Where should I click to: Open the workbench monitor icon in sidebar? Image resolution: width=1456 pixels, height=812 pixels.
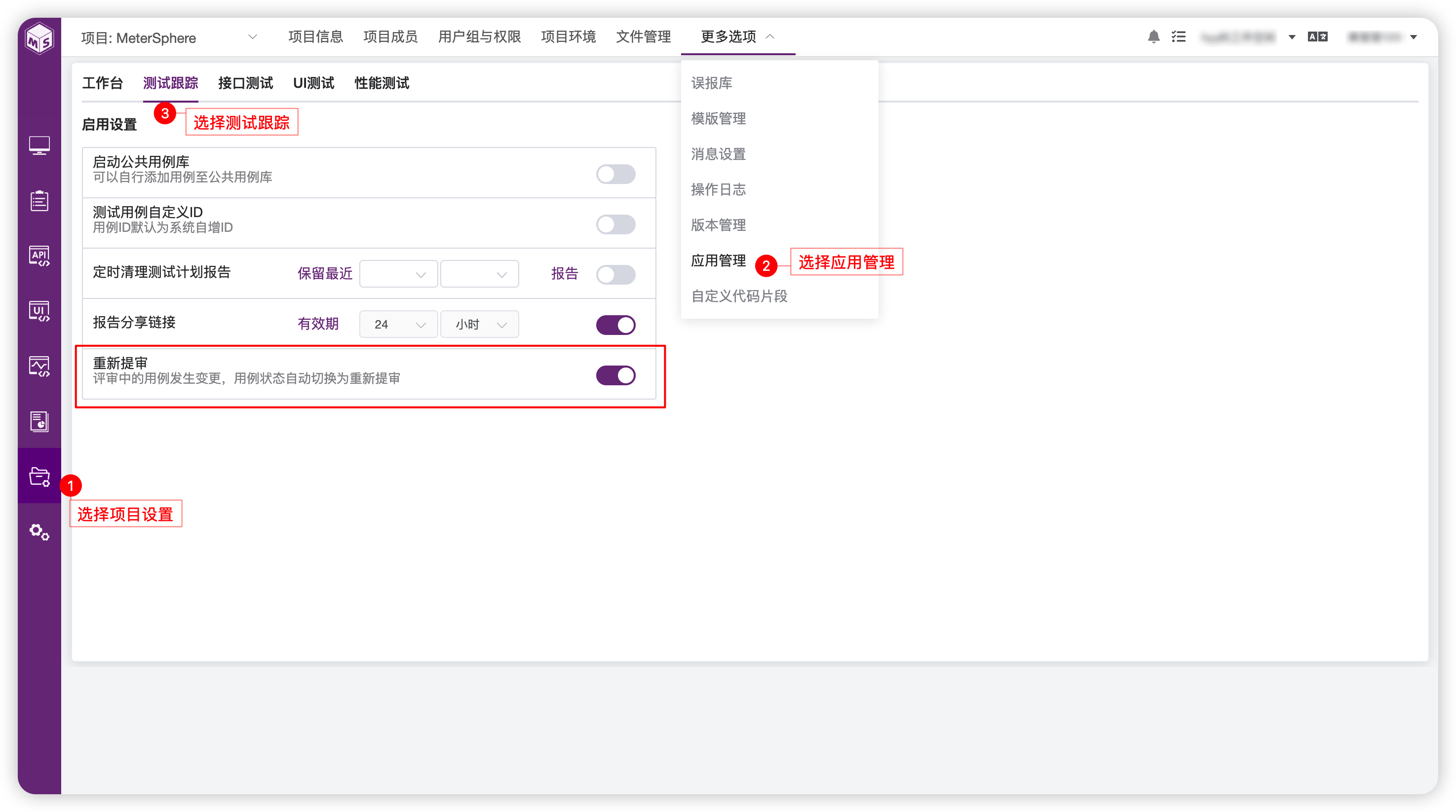[x=39, y=145]
